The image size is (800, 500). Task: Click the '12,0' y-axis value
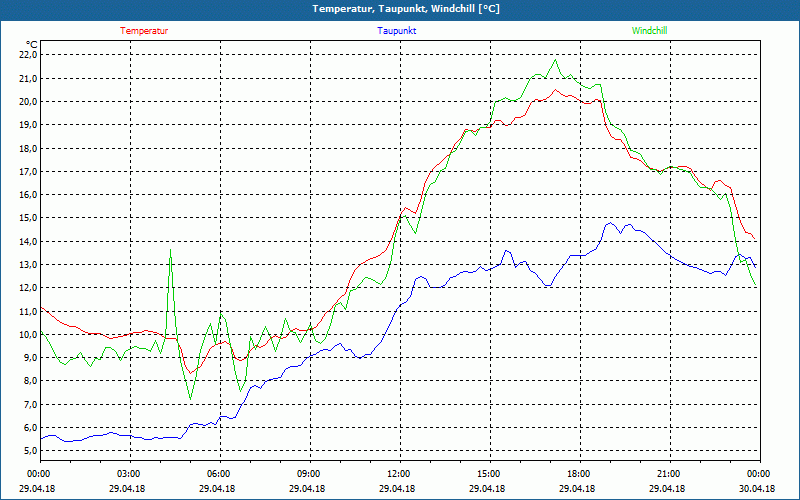click(28, 288)
